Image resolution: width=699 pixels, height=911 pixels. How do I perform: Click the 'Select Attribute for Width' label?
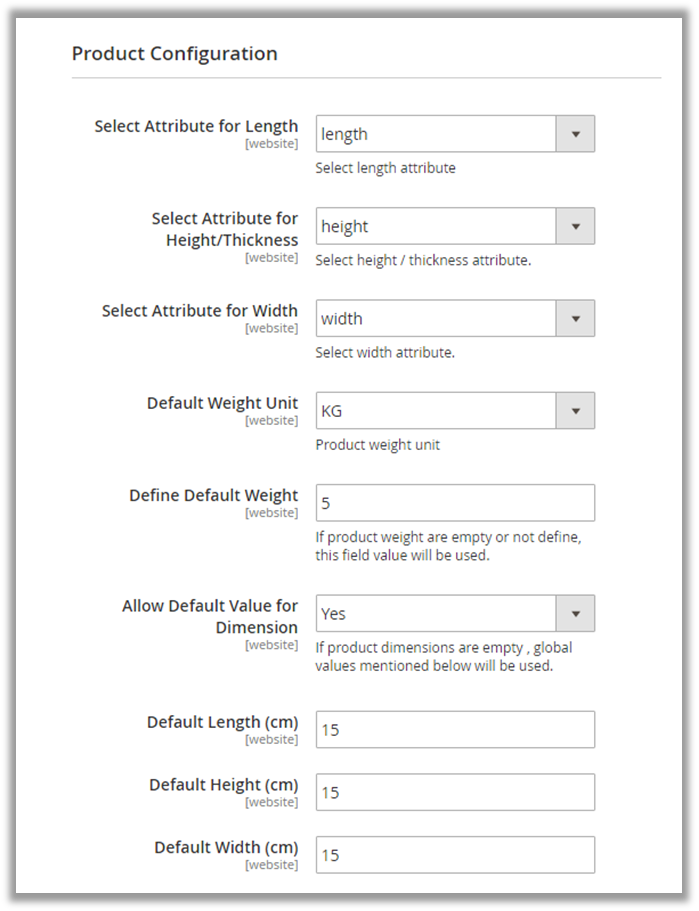pos(200,311)
